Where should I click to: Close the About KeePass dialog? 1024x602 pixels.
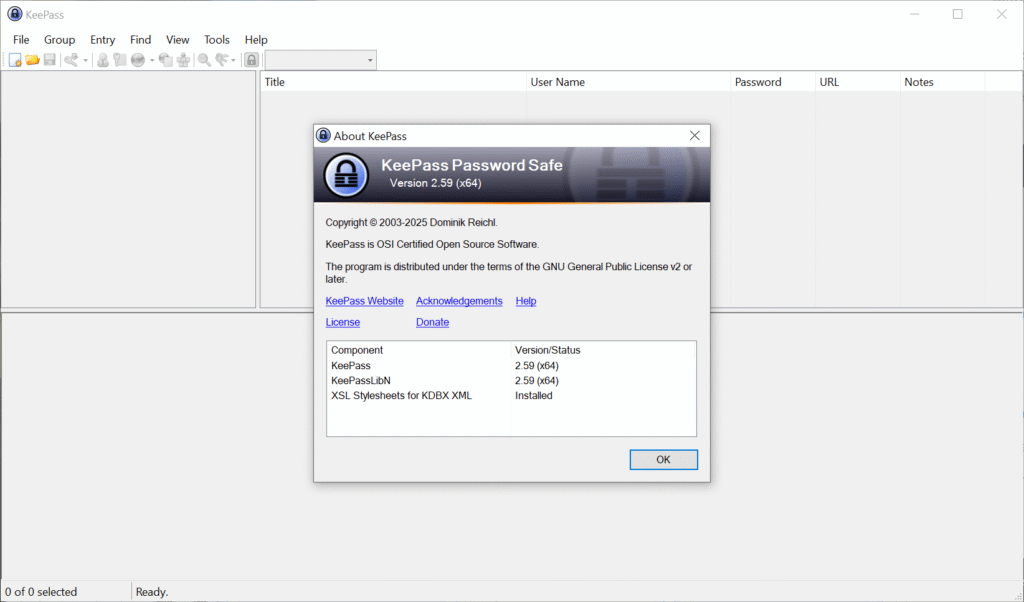pyautogui.click(x=694, y=135)
